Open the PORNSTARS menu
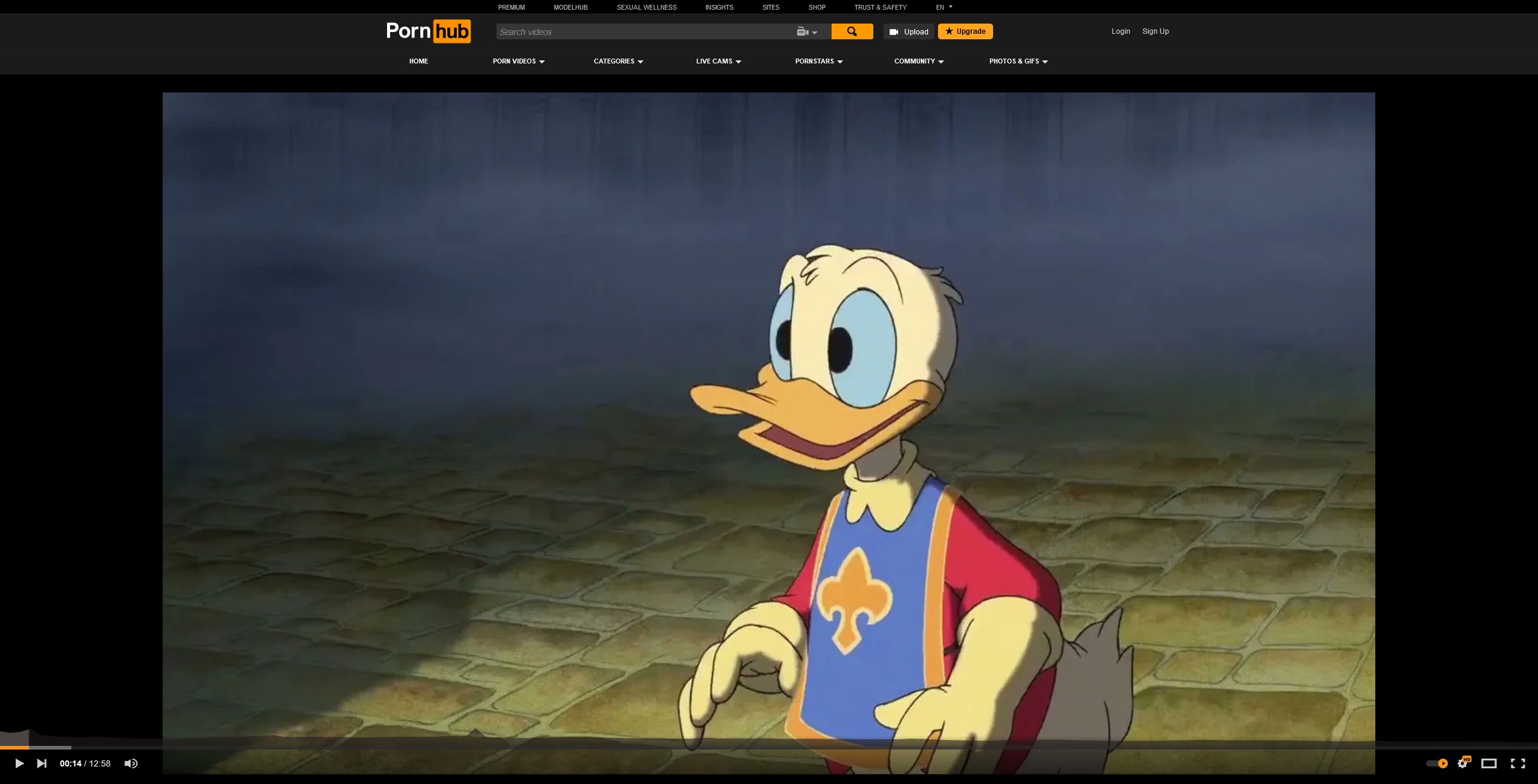Viewport: 1538px width, 784px height. point(818,61)
